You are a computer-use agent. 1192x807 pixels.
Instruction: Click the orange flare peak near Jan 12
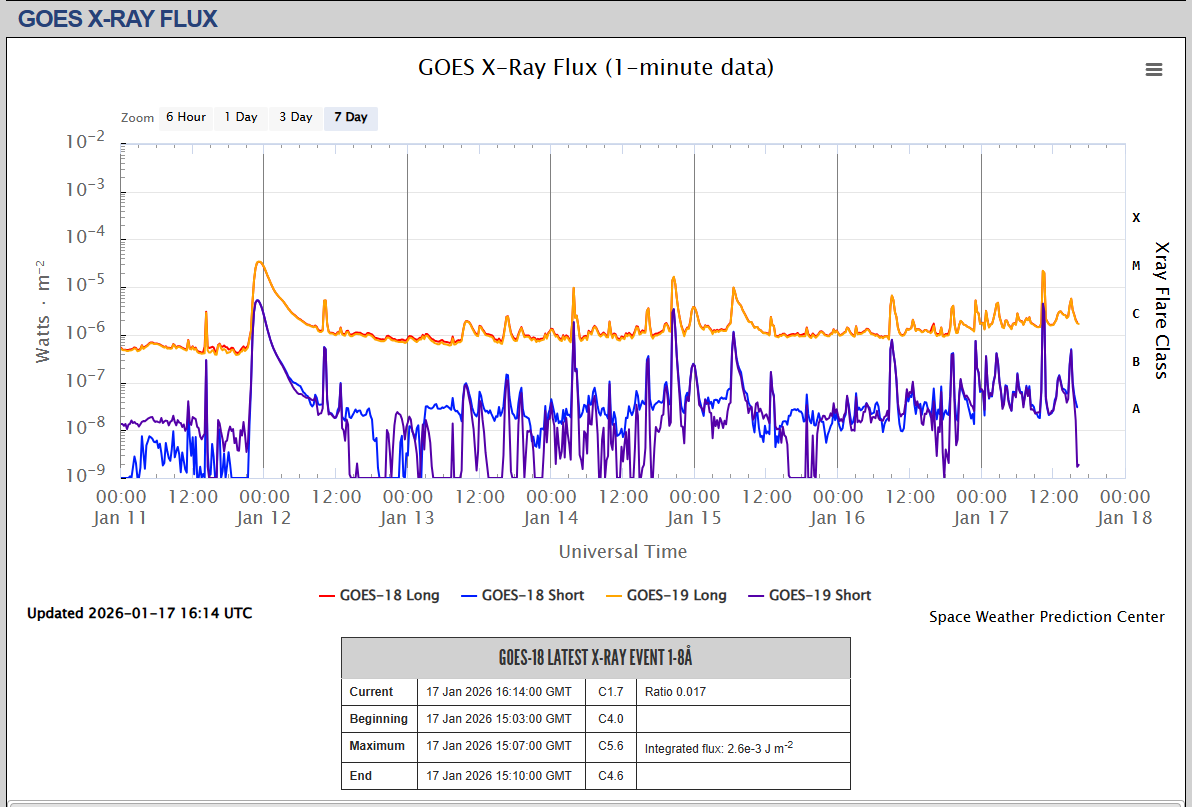(x=259, y=263)
